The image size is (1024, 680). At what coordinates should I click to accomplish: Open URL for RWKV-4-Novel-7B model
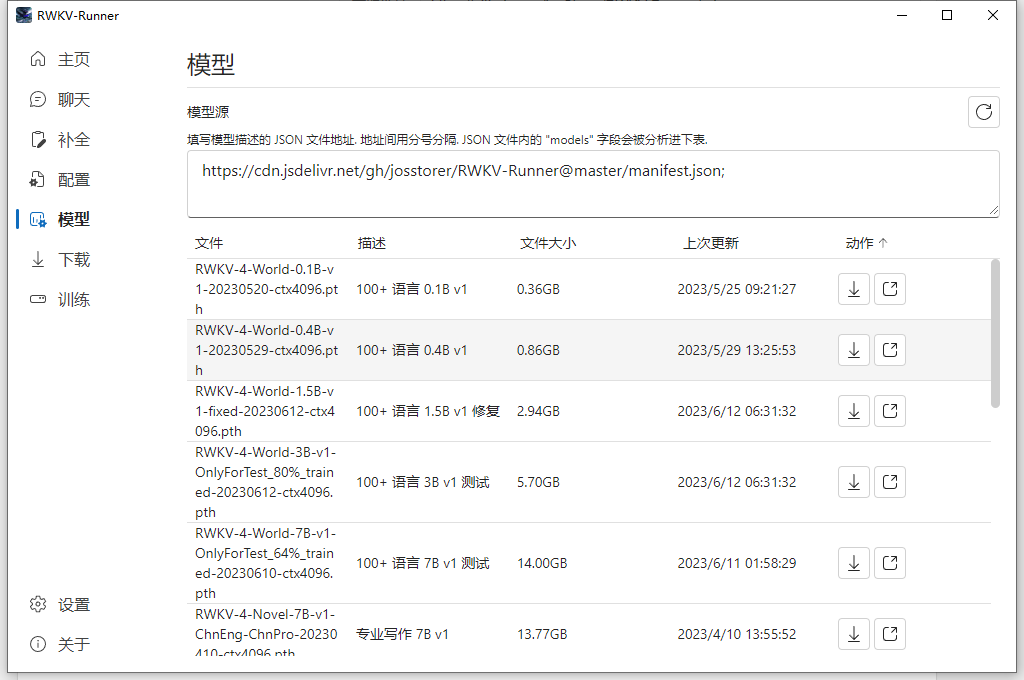(x=889, y=634)
